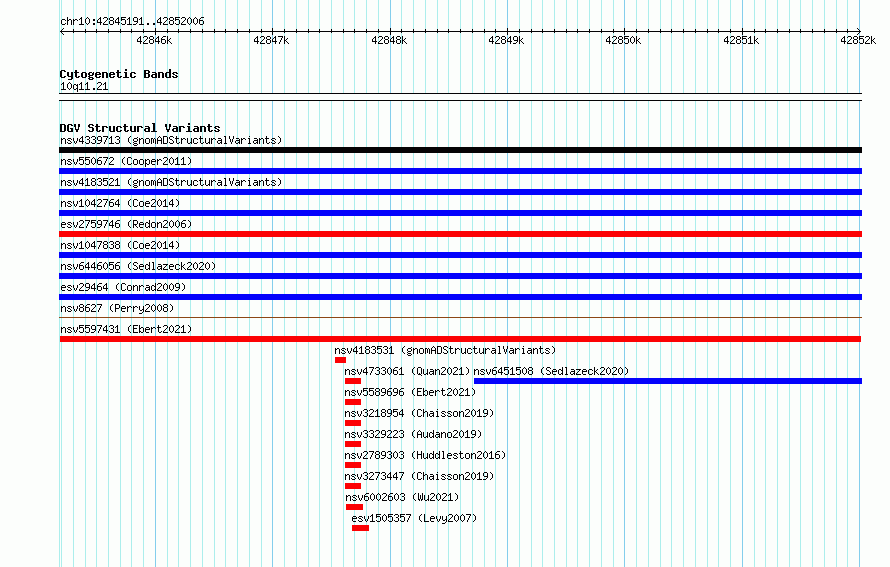Open nsv4339713 (gnomADStructuralVariants) label
The image size is (890, 567).
pyautogui.click(x=171, y=140)
